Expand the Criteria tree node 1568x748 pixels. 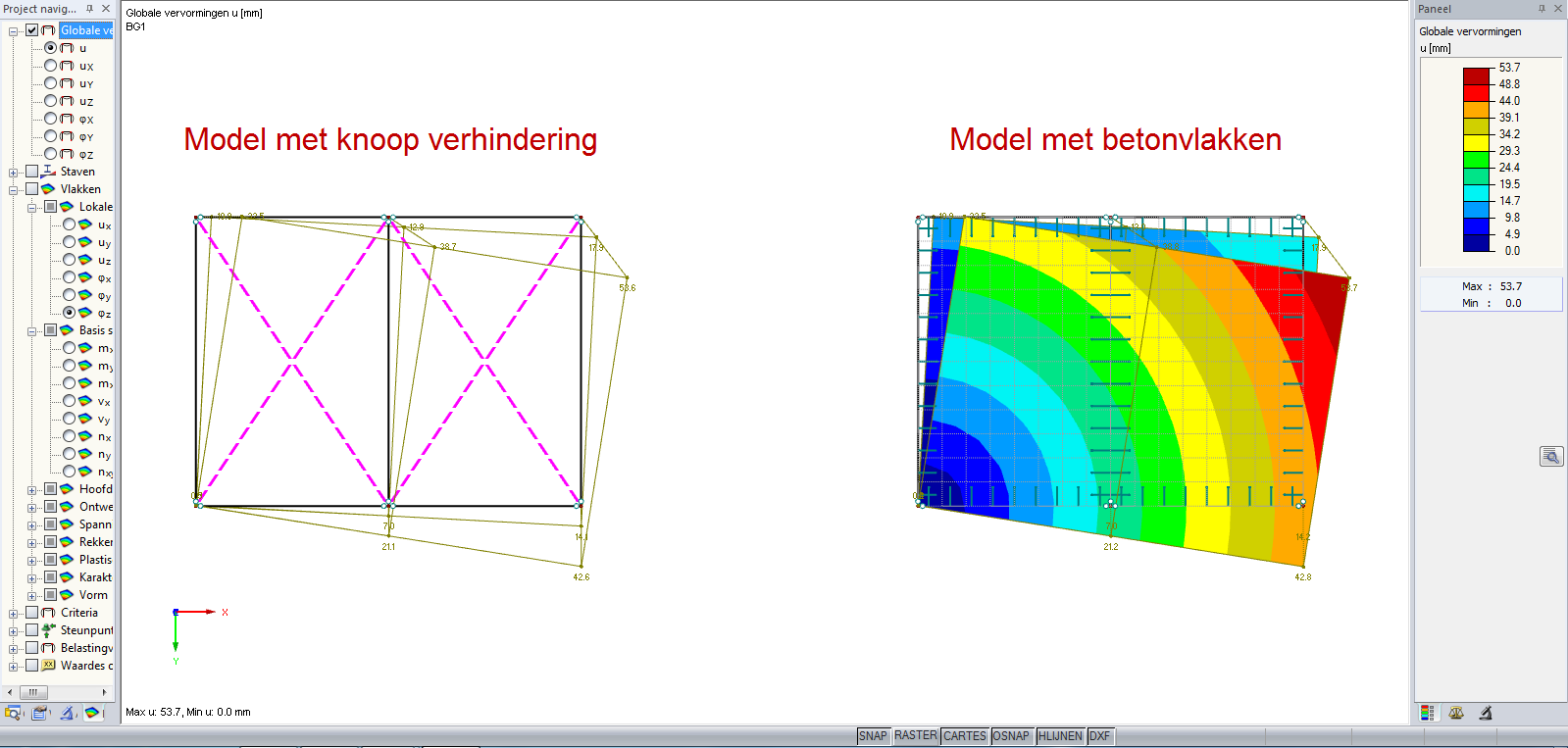[14, 614]
